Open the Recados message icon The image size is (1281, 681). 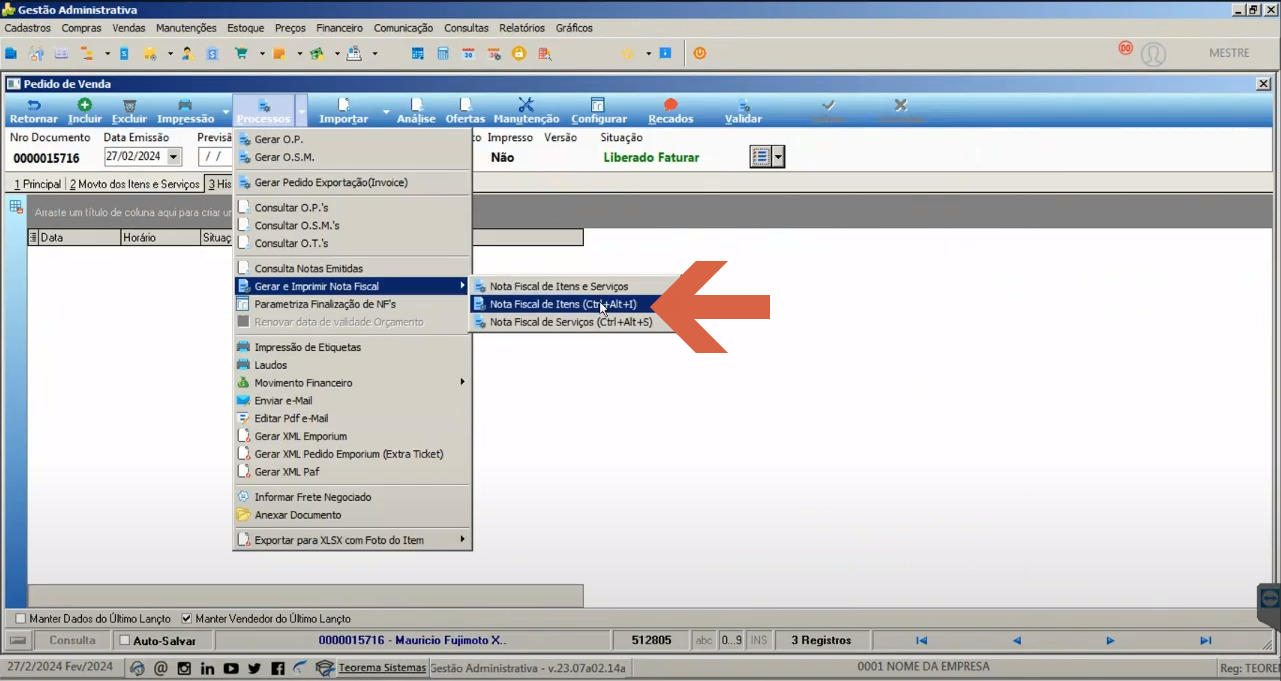[670, 111]
